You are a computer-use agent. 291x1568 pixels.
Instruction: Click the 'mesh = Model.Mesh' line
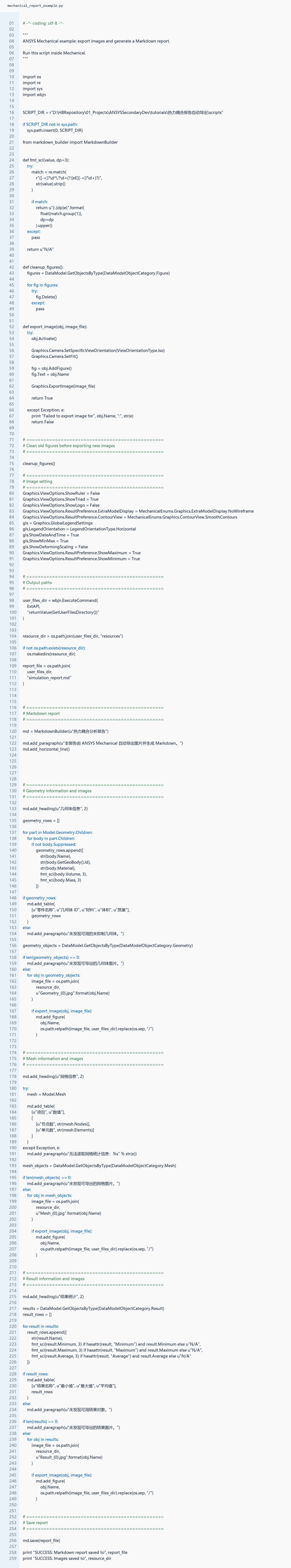click(46, 1094)
